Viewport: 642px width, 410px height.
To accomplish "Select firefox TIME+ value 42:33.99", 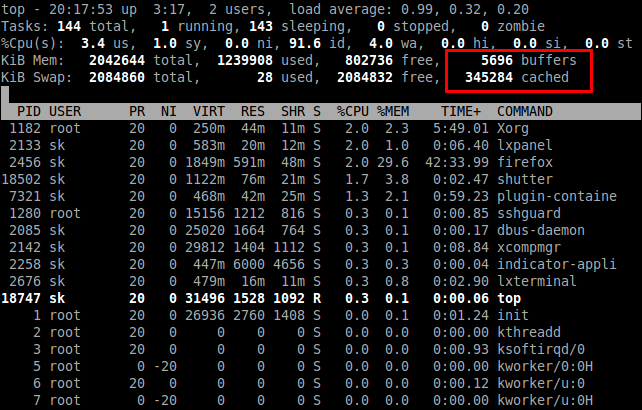I will tap(457, 162).
